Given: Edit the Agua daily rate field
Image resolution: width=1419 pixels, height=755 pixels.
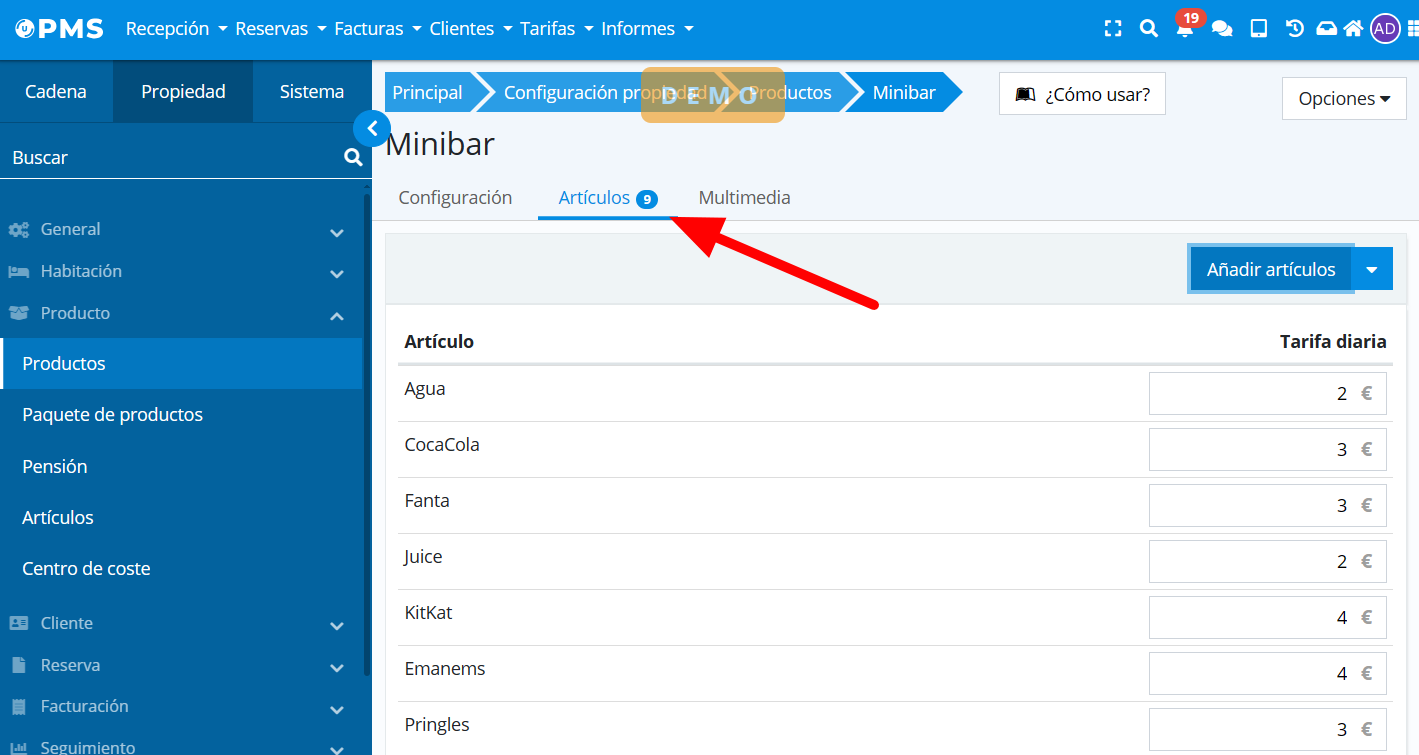Looking at the screenshot, I should (x=1267, y=394).
